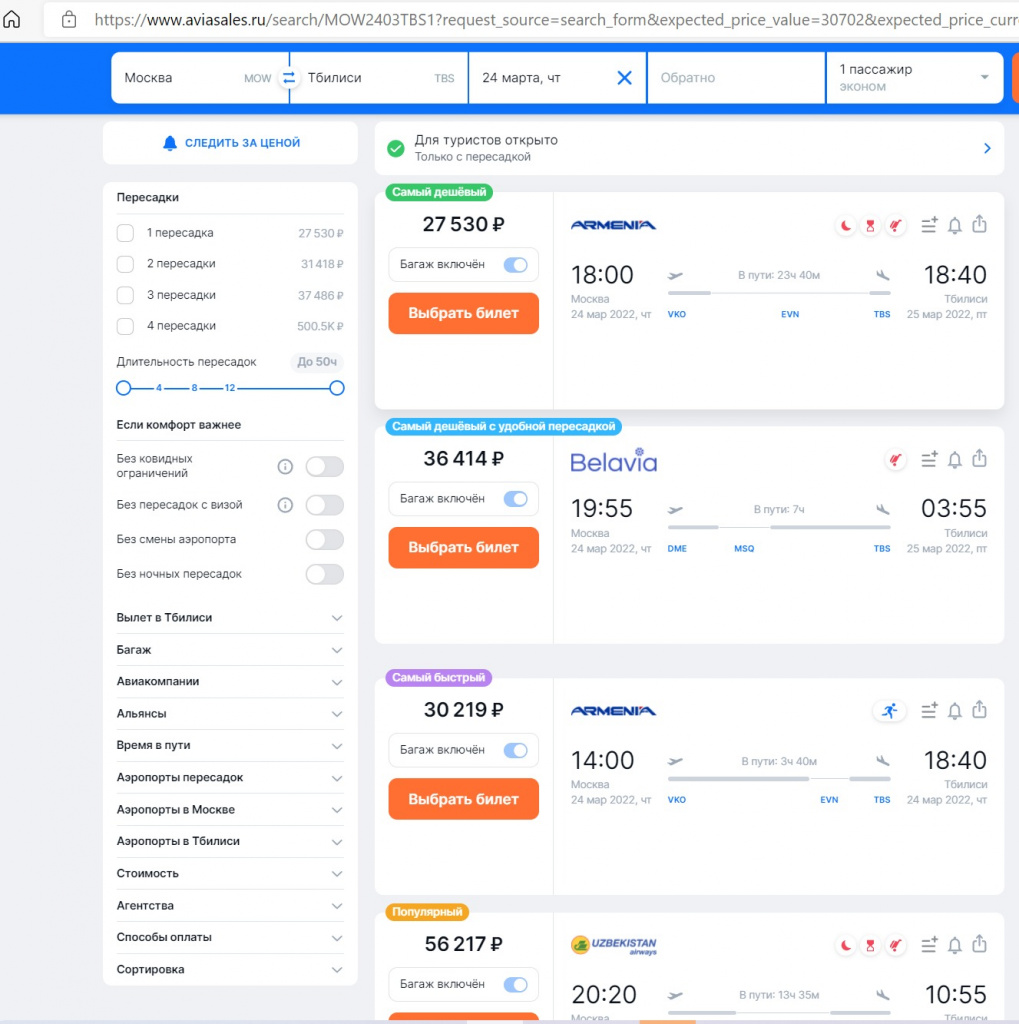This screenshot has height=1024, width=1019.
Task: Click the Тбилиси destination field
Action: [379, 78]
